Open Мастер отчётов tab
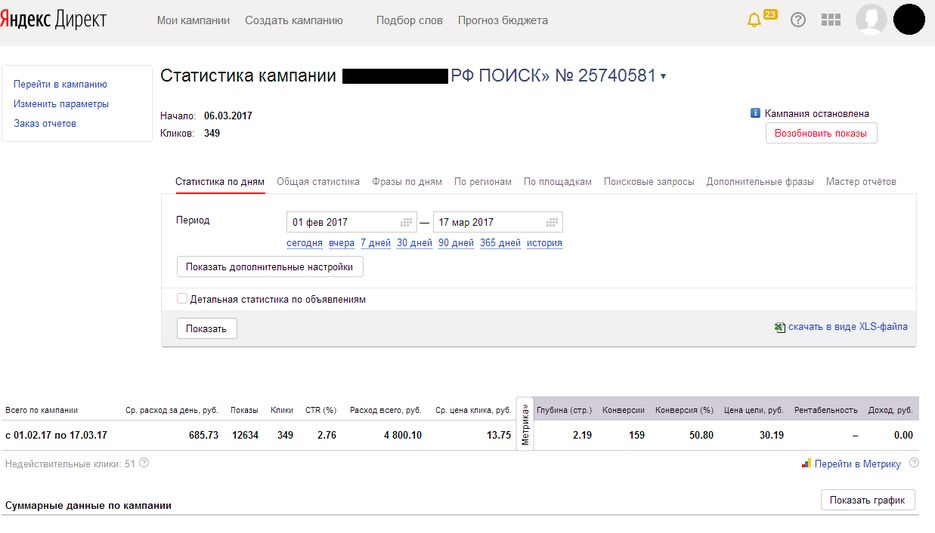Image resolution: width=935 pixels, height=533 pixels. (861, 181)
